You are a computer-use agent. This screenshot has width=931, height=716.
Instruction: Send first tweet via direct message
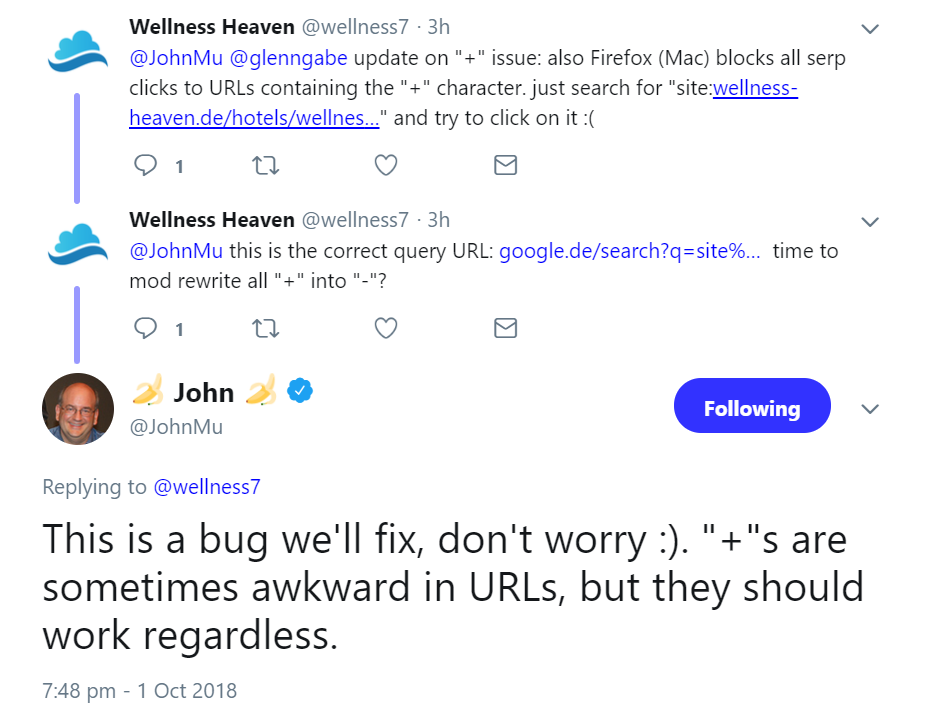click(506, 165)
